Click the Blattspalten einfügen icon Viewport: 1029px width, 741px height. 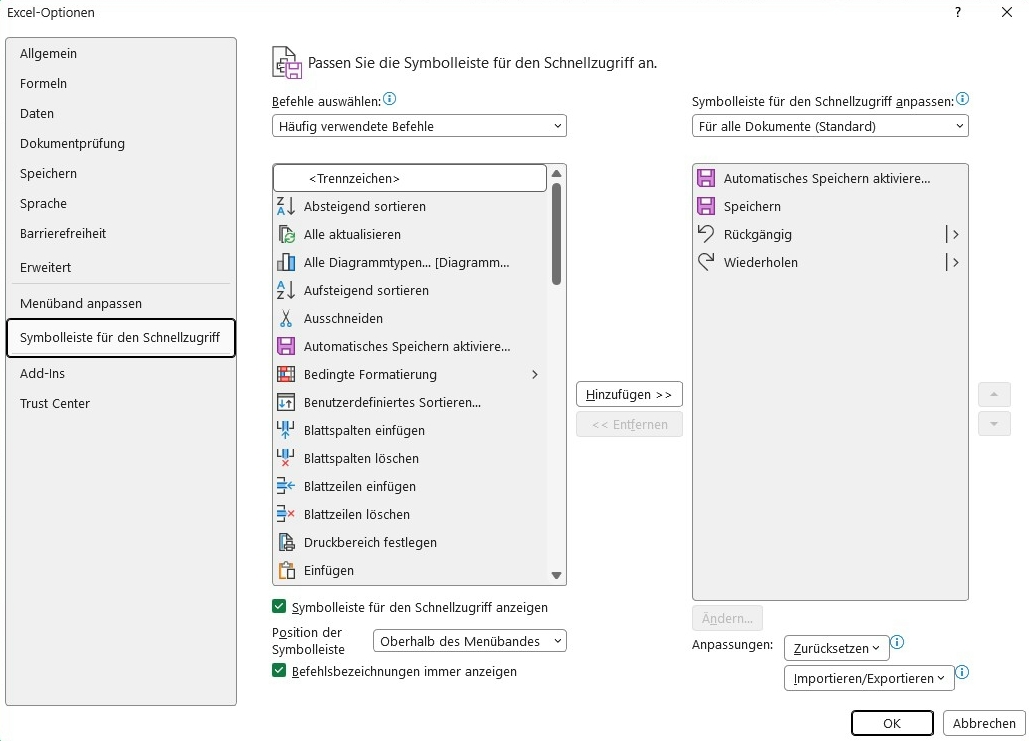click(286, 430)
